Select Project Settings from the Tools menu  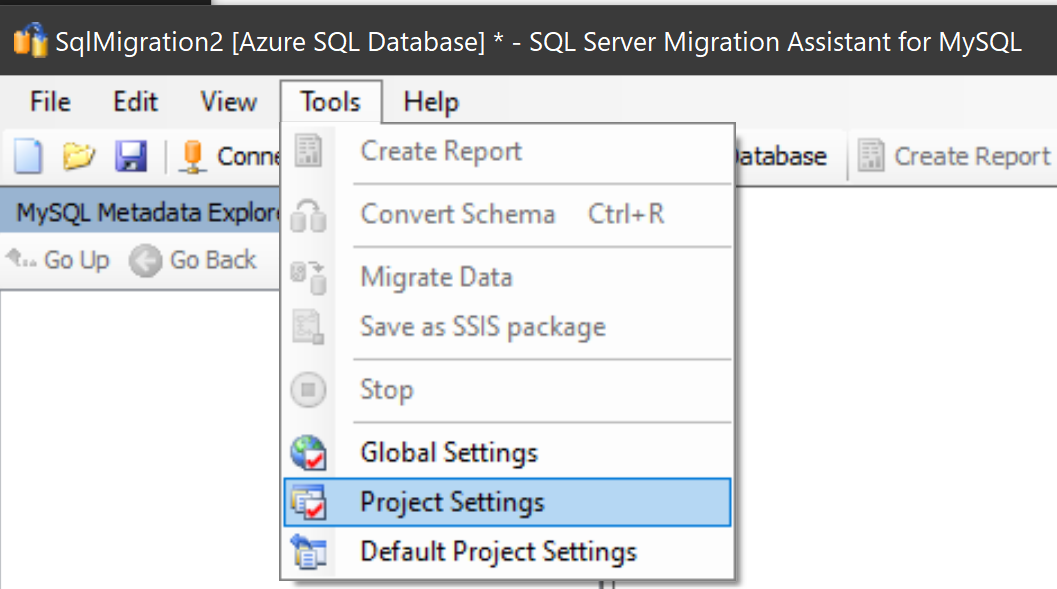(452, 502)
